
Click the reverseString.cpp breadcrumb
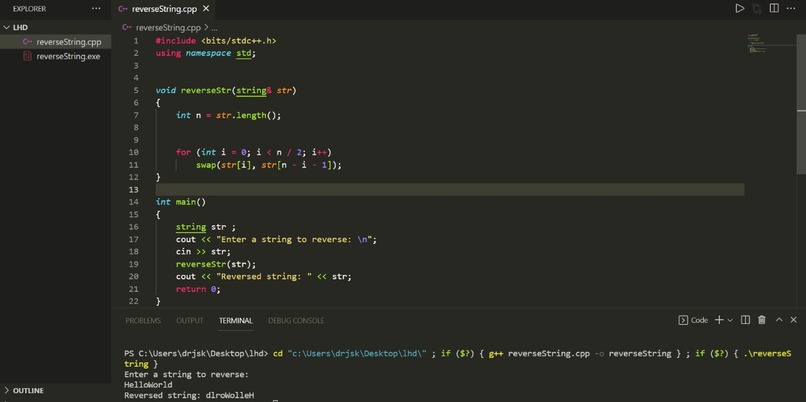click(x=168, y=28)
